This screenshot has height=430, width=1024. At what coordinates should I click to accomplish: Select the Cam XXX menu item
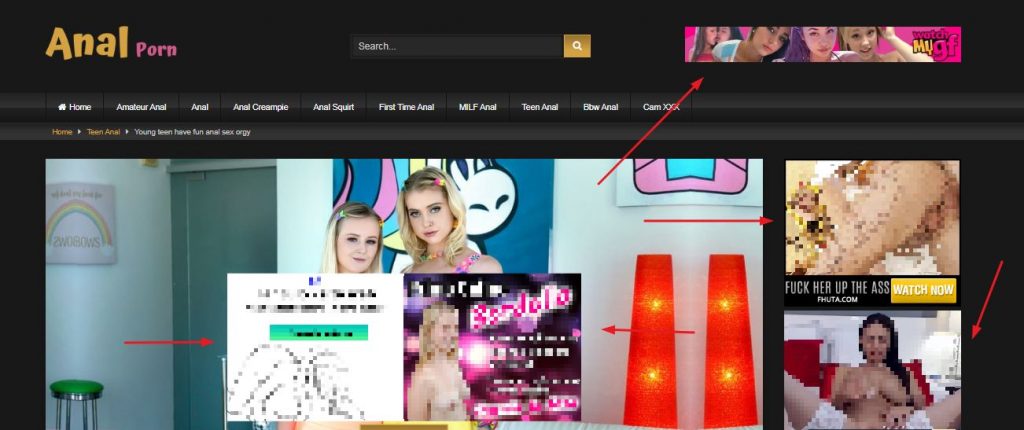661,107
